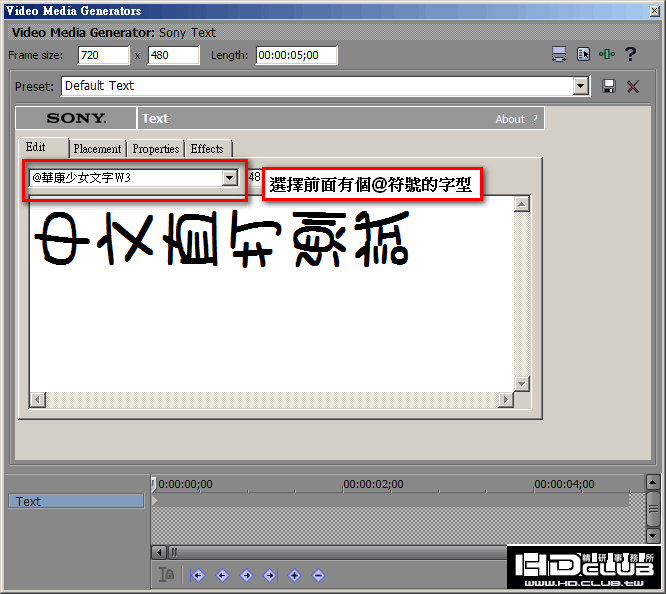Screen dimensions: 666x594
Task: Click text area scroll down arrow
Action: click(x=522, y=384)
